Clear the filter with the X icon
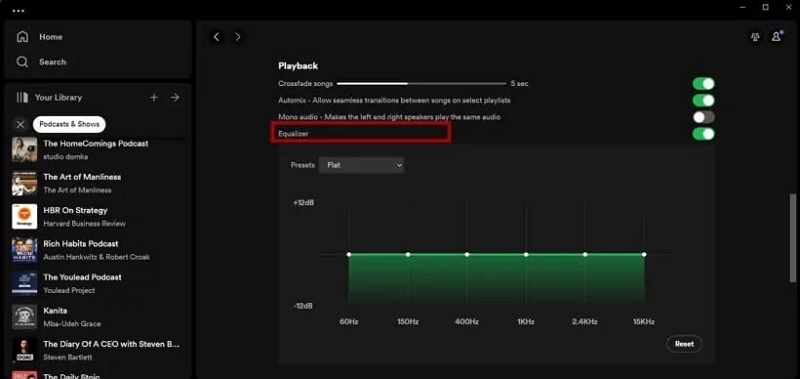800x379 pixels. click(x=20, y=124)
